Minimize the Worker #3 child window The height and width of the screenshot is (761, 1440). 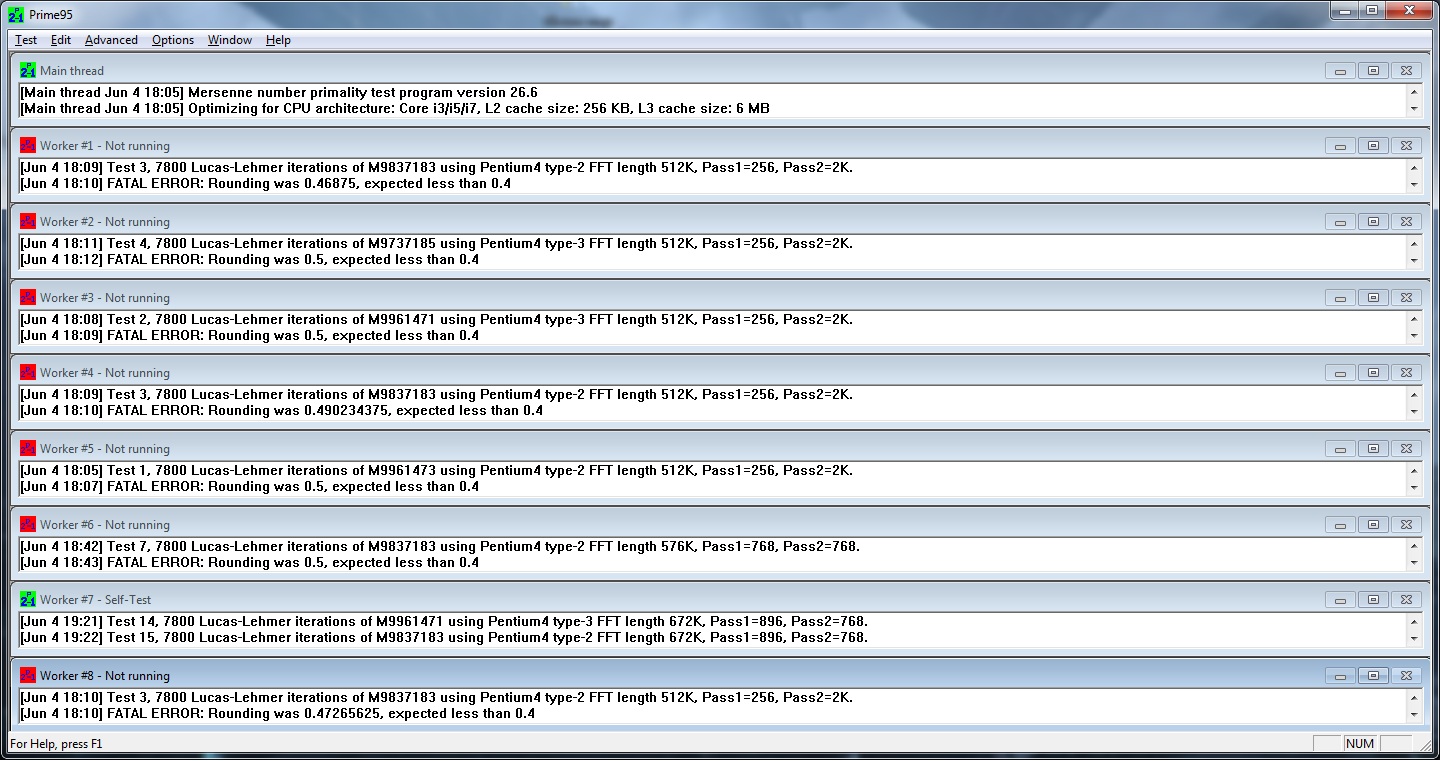tap(1340, 298)
